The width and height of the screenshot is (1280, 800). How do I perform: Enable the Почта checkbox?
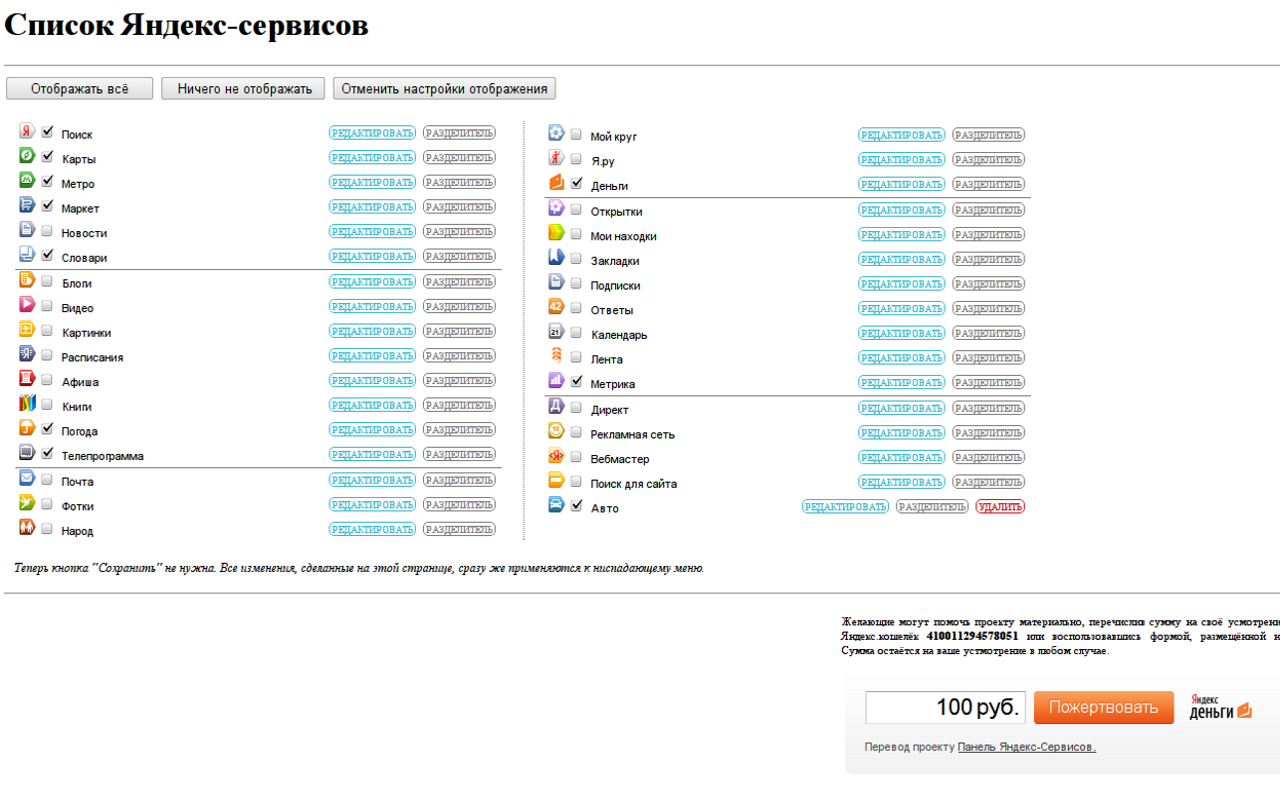point(47,479)
